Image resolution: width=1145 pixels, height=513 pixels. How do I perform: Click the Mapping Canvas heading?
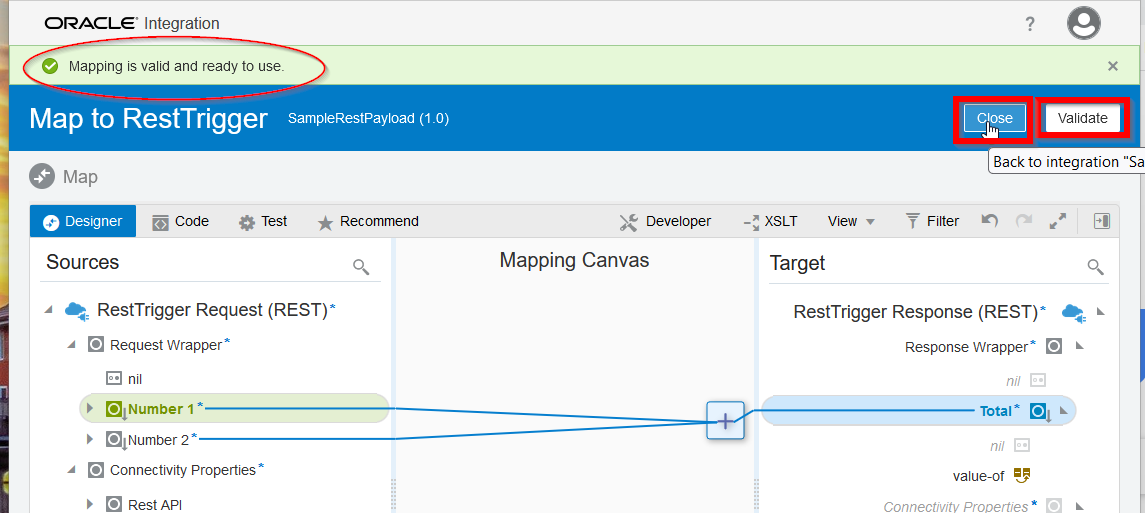pyautogui.click(x=574, y=261)
